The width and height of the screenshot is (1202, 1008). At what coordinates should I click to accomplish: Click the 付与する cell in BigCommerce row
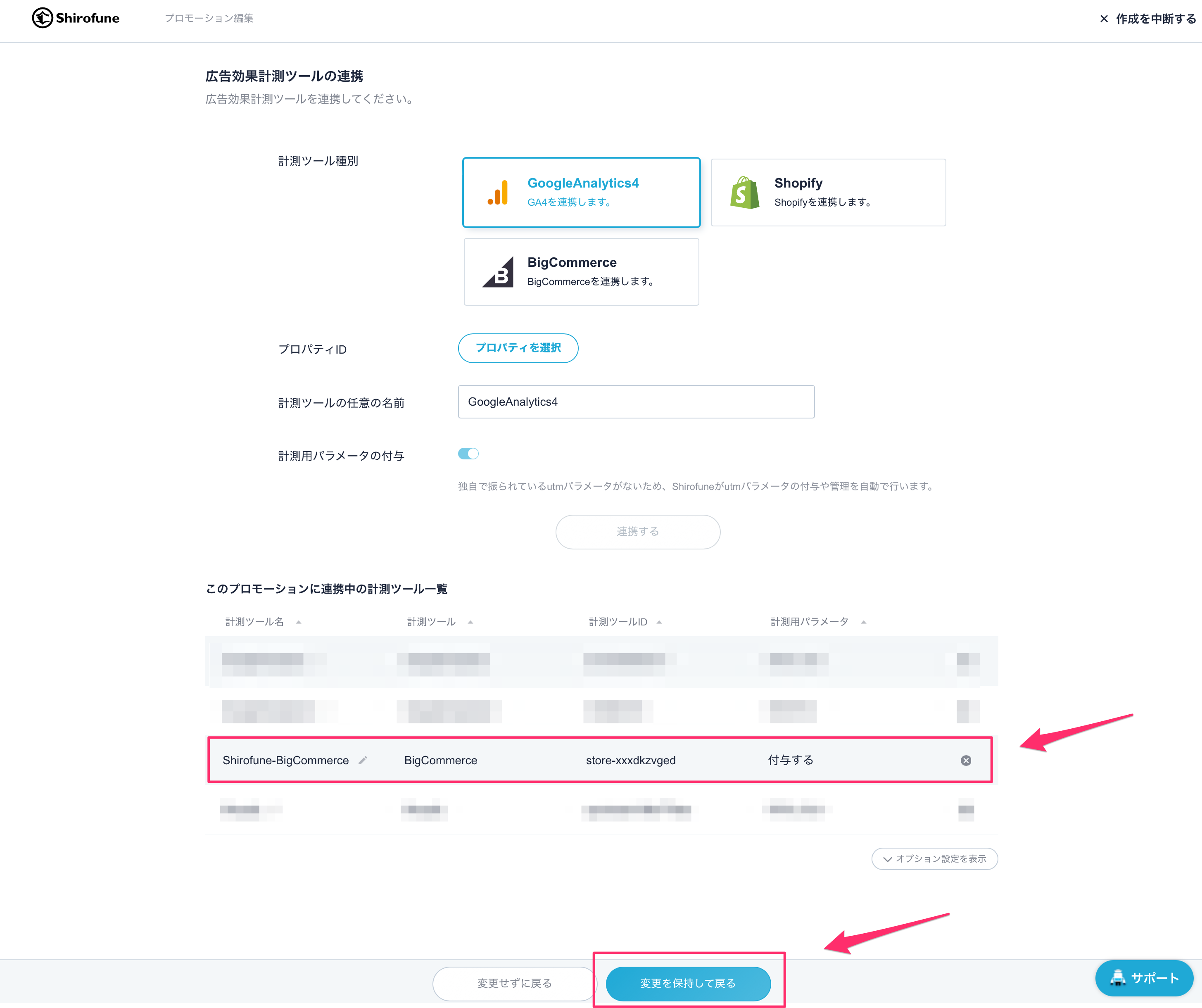point(791,760)
